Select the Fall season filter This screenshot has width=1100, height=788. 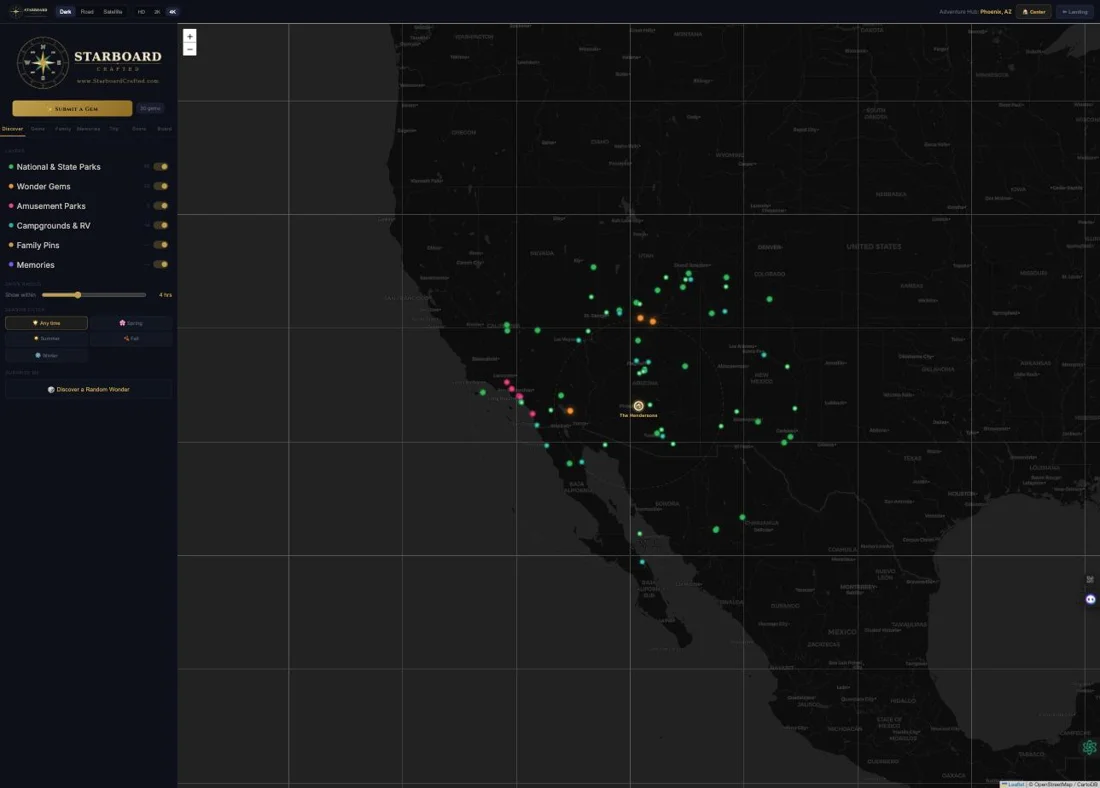(x=131, y=339)
